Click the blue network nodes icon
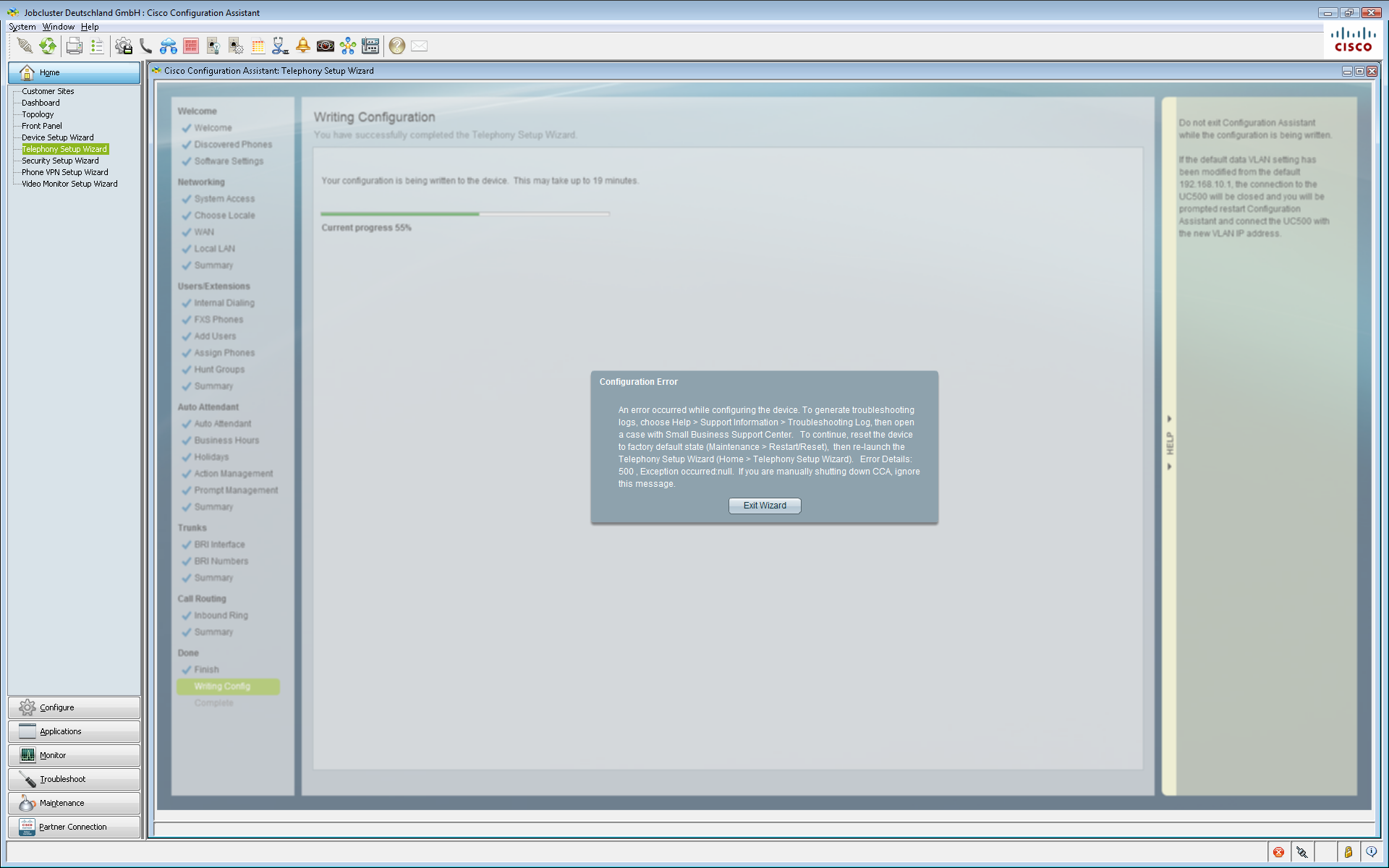 pyautogui.click(x=348, y=46)
